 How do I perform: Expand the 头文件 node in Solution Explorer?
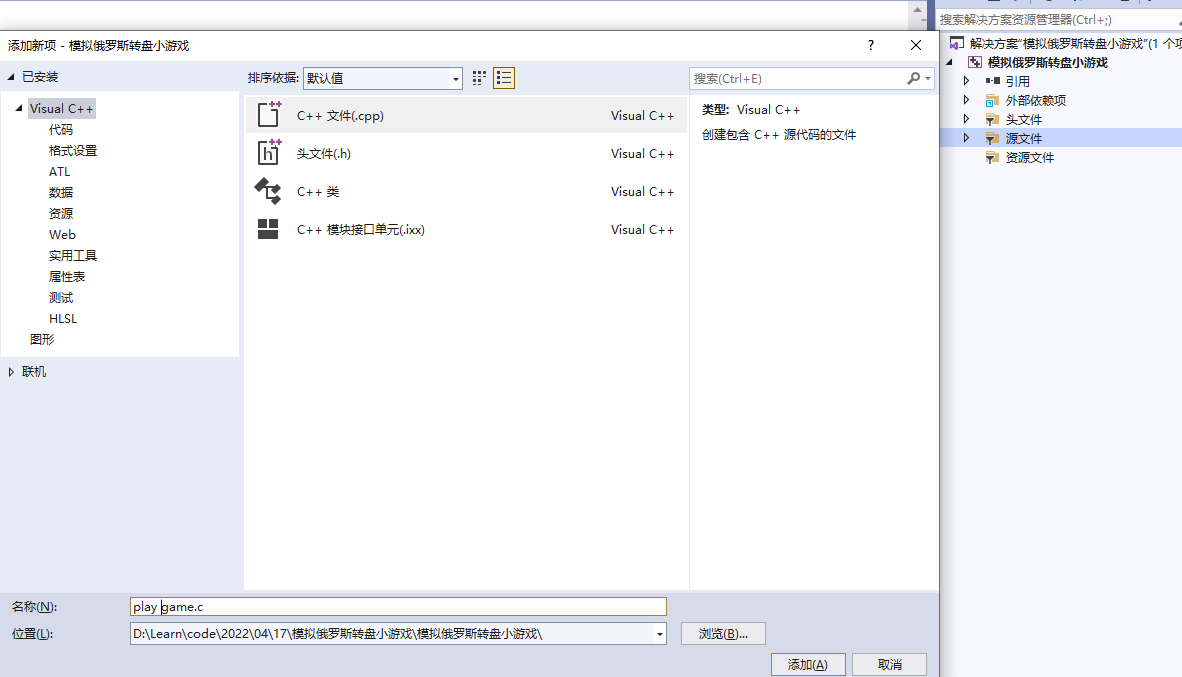click(966, 119)
